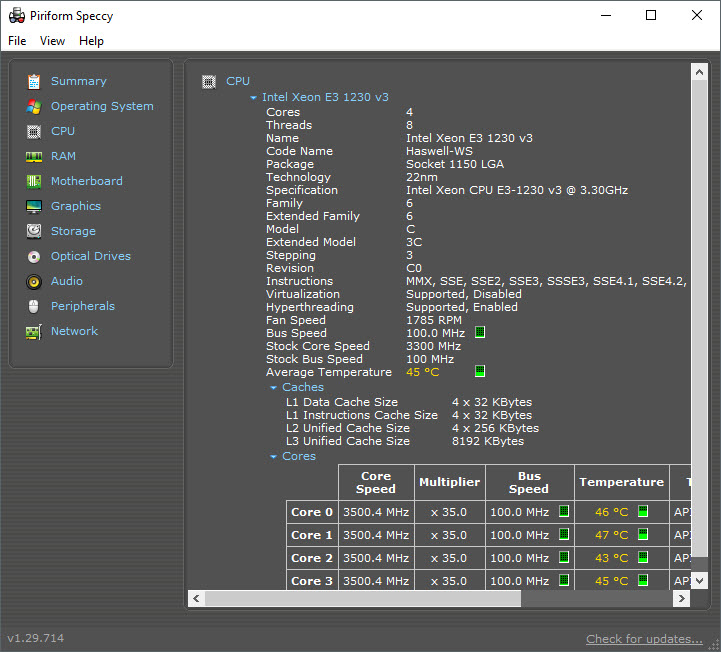The width and height of the screenshot is (721, 652).
Task: Go to the Network section
Action: 74,331
